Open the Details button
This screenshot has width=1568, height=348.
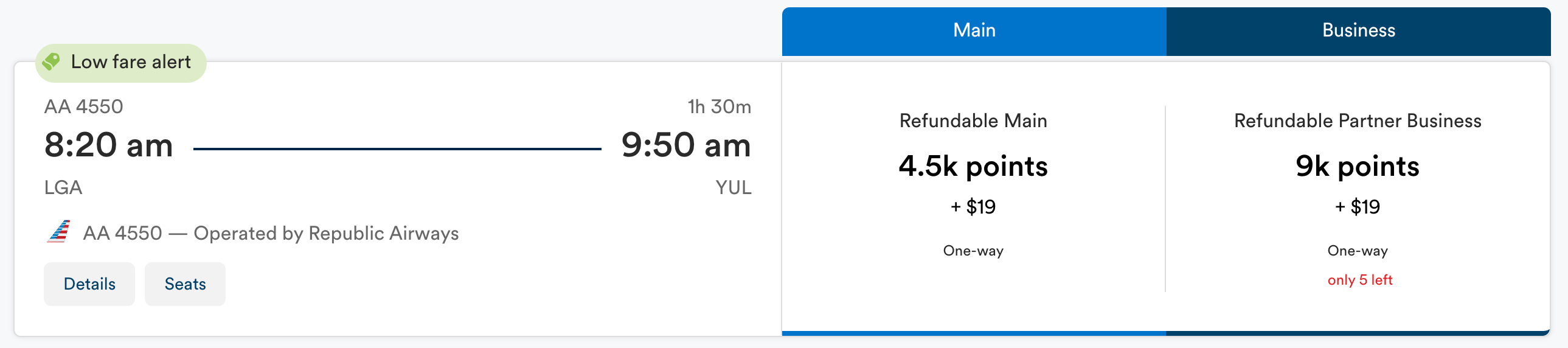coord(89,284)
